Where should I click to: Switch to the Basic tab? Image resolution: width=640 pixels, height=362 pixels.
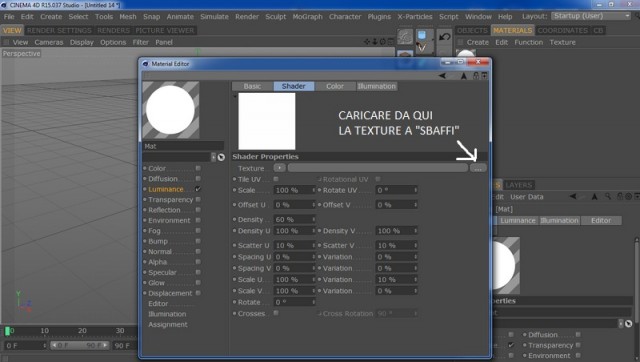coord(252,86)
